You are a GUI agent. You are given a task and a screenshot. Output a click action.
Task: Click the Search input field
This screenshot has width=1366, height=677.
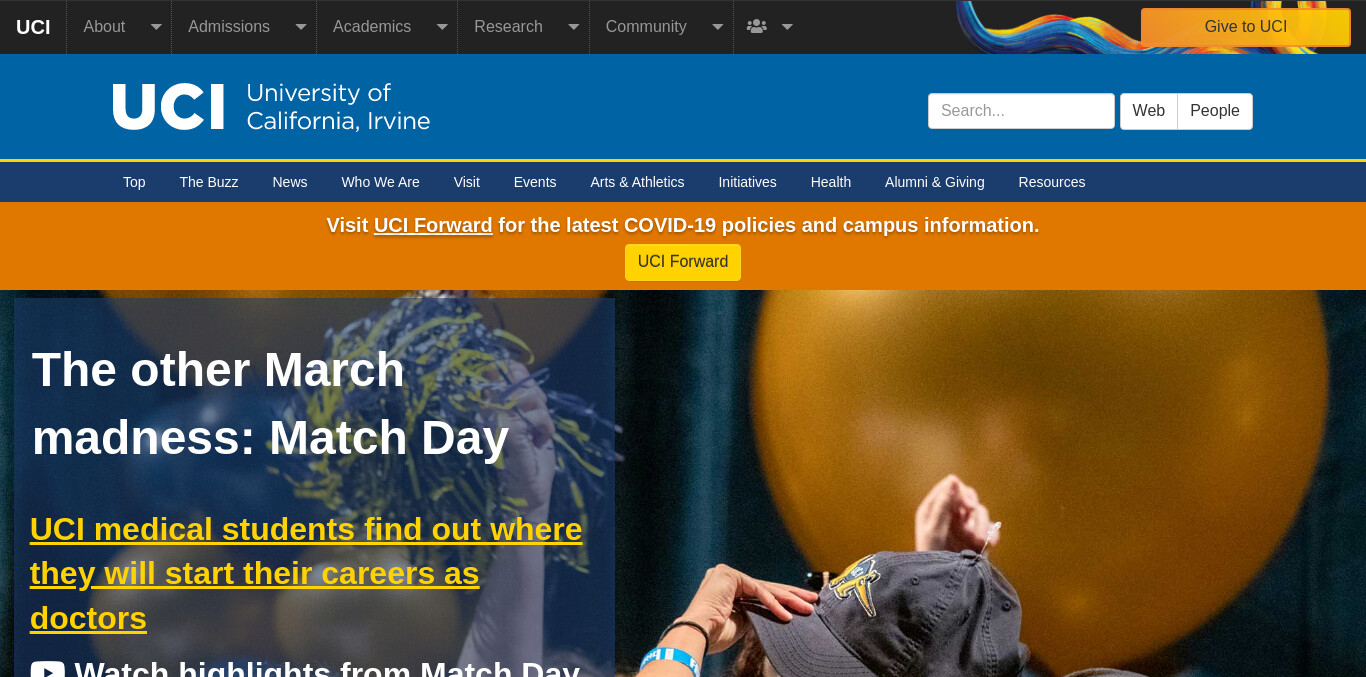[x=1021, y=111]
